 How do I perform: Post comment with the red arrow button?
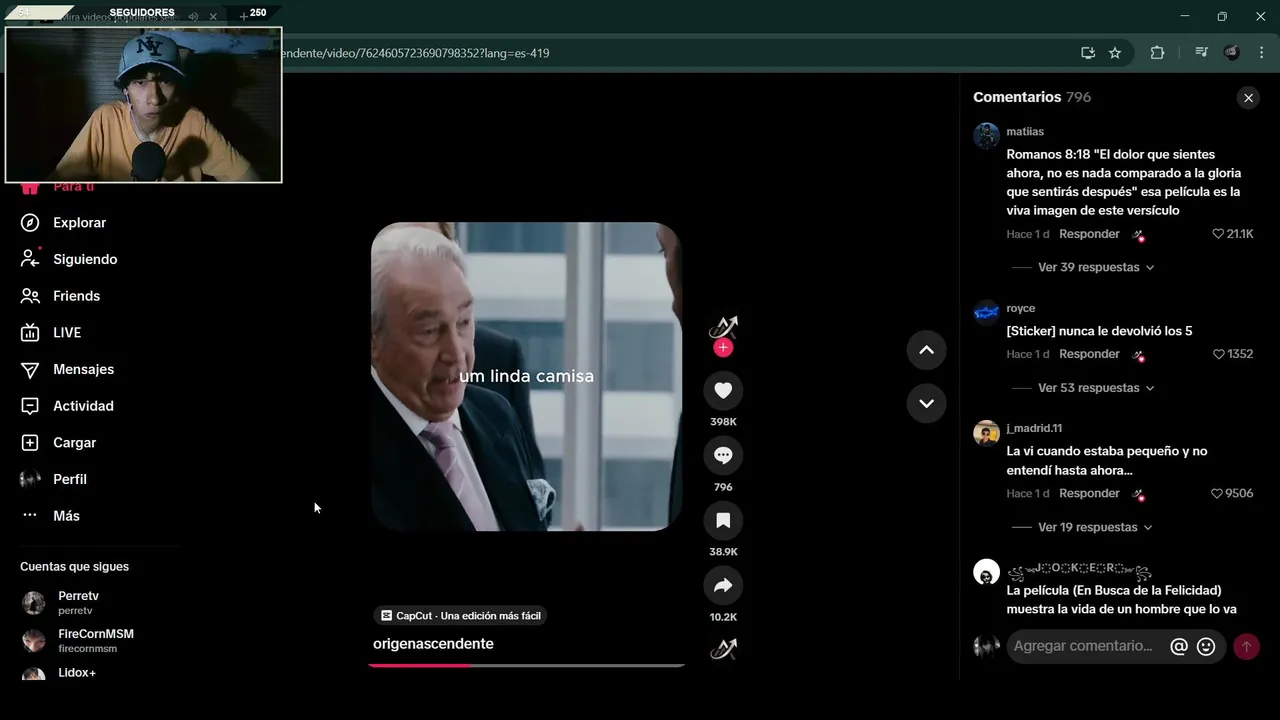coord(1246,647)
